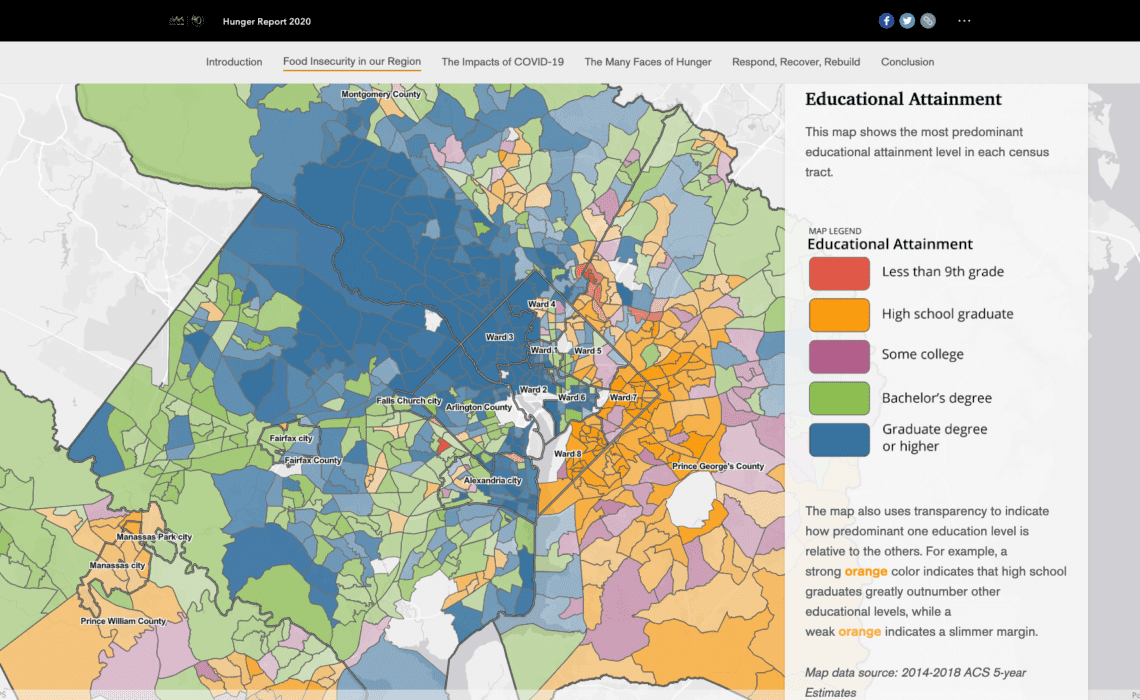Open the more options ellipsis menu
The height and width of the screenshot is (700, 1140).
[x=963, y=20]
